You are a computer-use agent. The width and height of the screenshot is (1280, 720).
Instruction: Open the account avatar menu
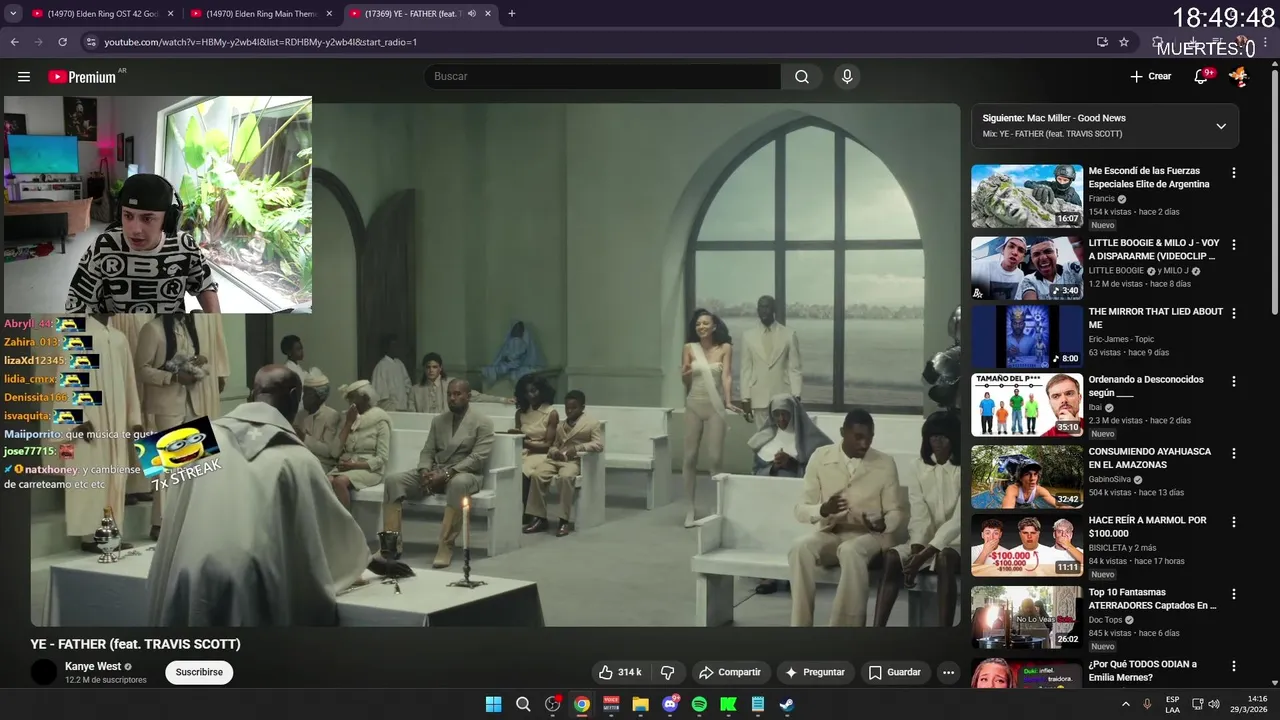(x=1238, y=77)
